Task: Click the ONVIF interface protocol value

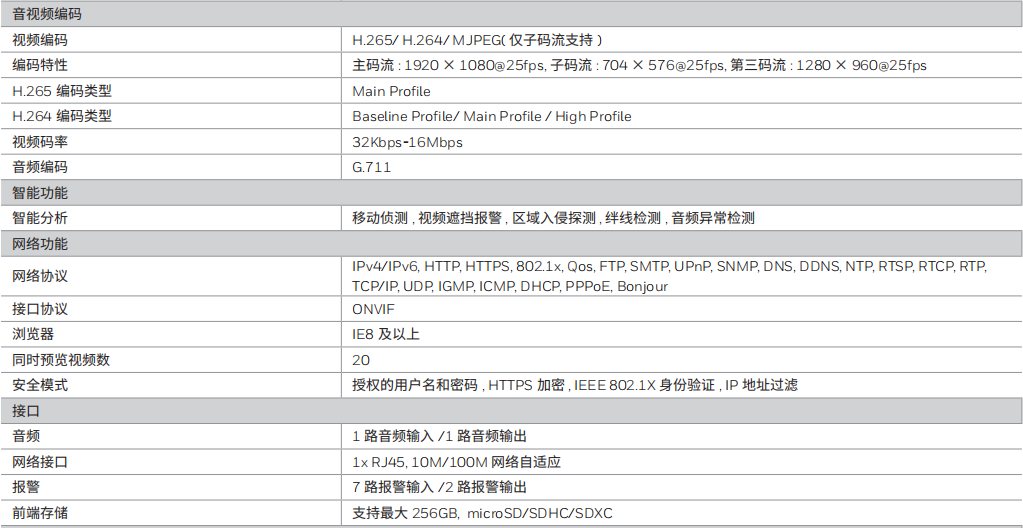Action: (373, 309)
